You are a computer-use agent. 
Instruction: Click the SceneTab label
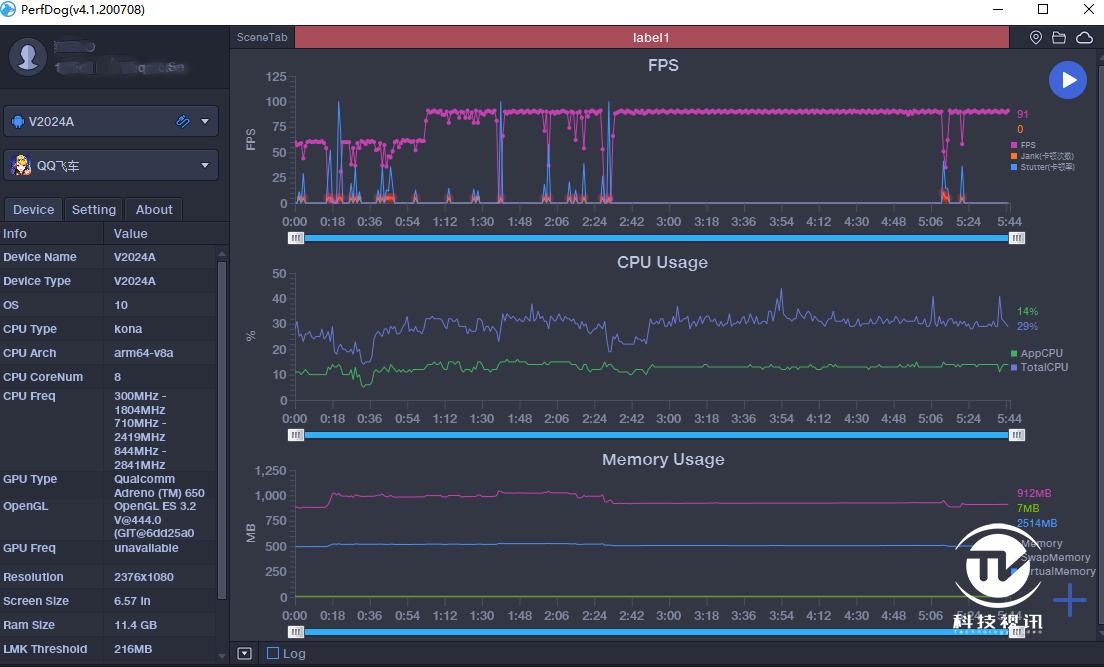tap(262, 38)
